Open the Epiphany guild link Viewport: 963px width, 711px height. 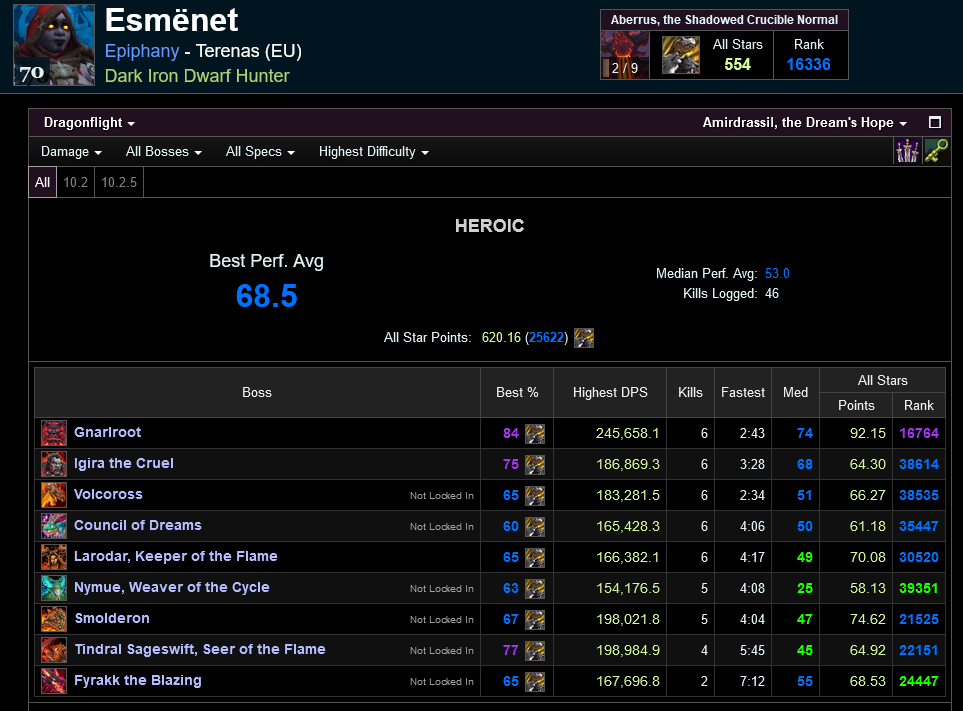[x=142, y=51]
